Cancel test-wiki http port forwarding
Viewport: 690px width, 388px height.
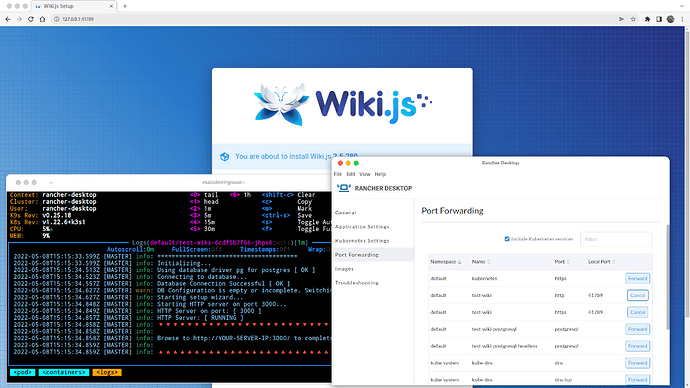638,295
